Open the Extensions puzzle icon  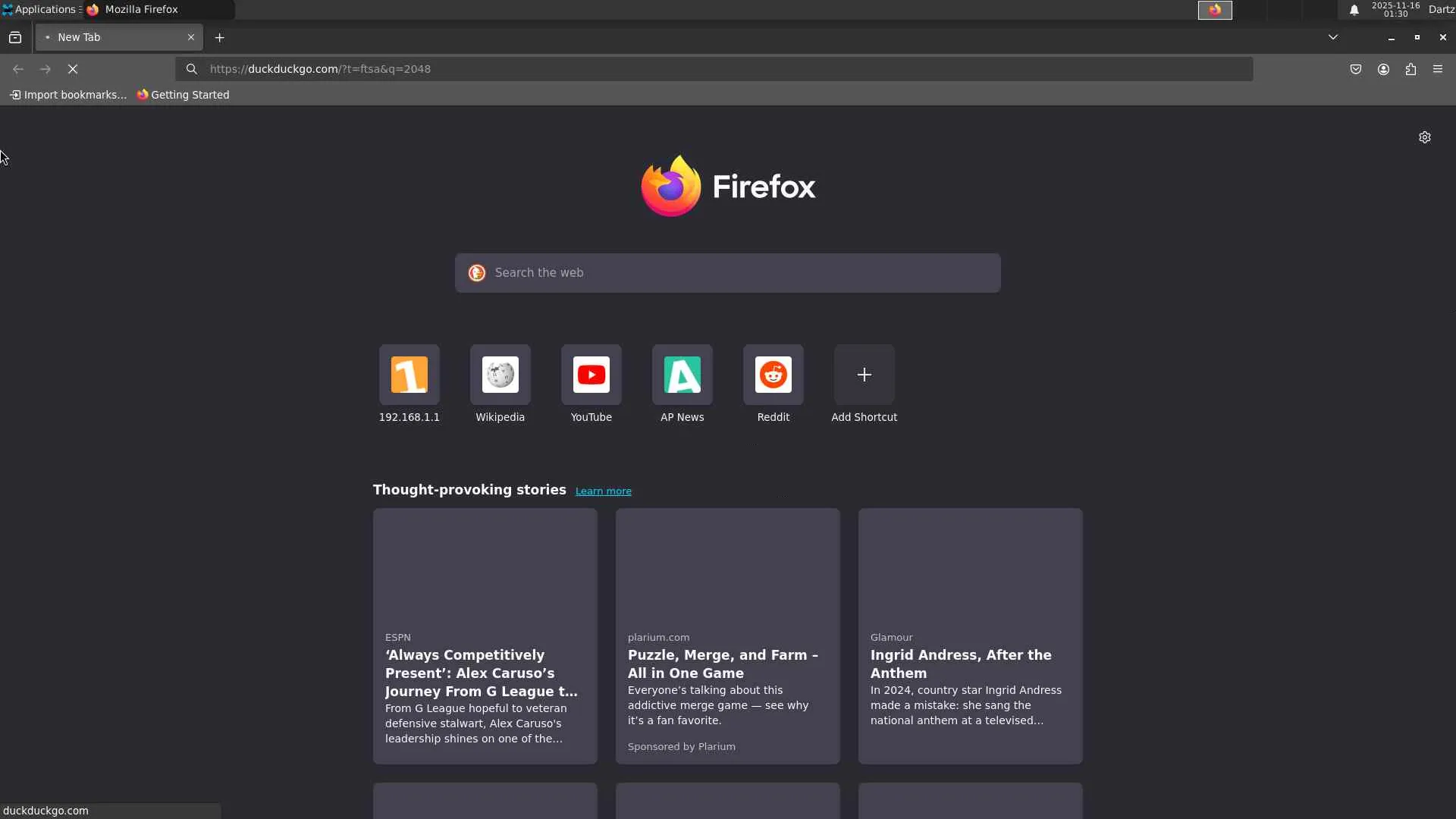coord(1410,69)
